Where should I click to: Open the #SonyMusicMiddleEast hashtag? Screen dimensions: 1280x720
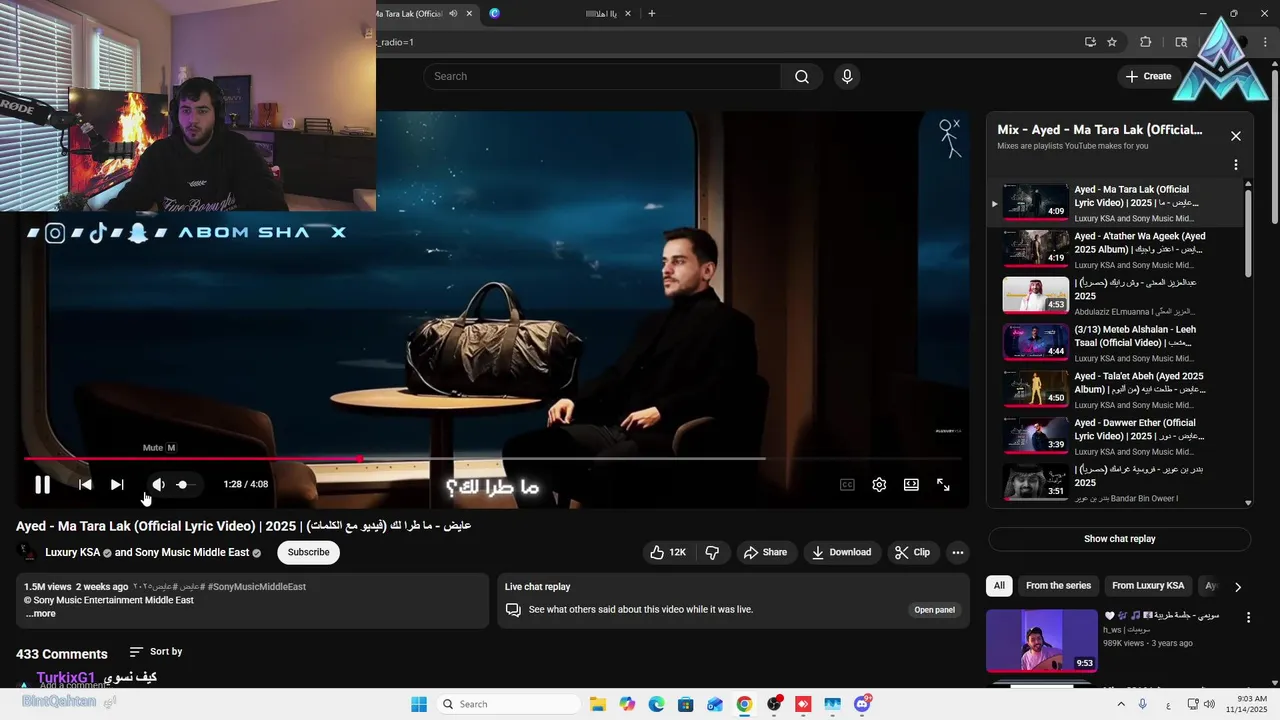coord(257,587)
